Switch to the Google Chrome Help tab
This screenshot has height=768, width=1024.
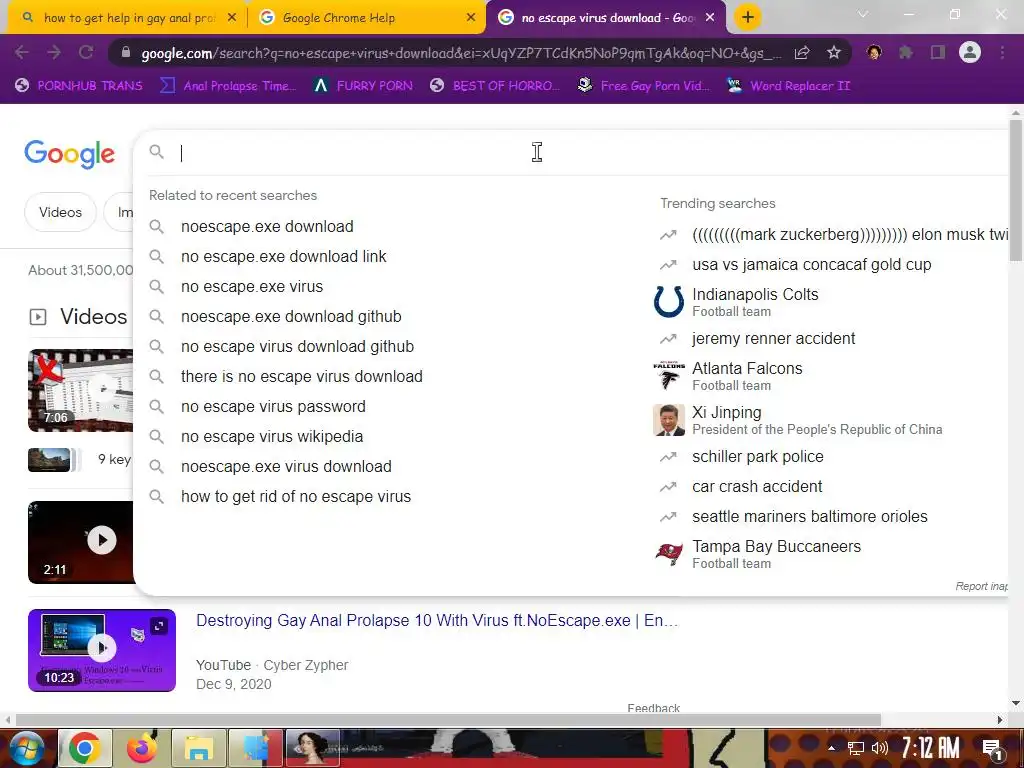pyautogui.click(x=369, y=18)
